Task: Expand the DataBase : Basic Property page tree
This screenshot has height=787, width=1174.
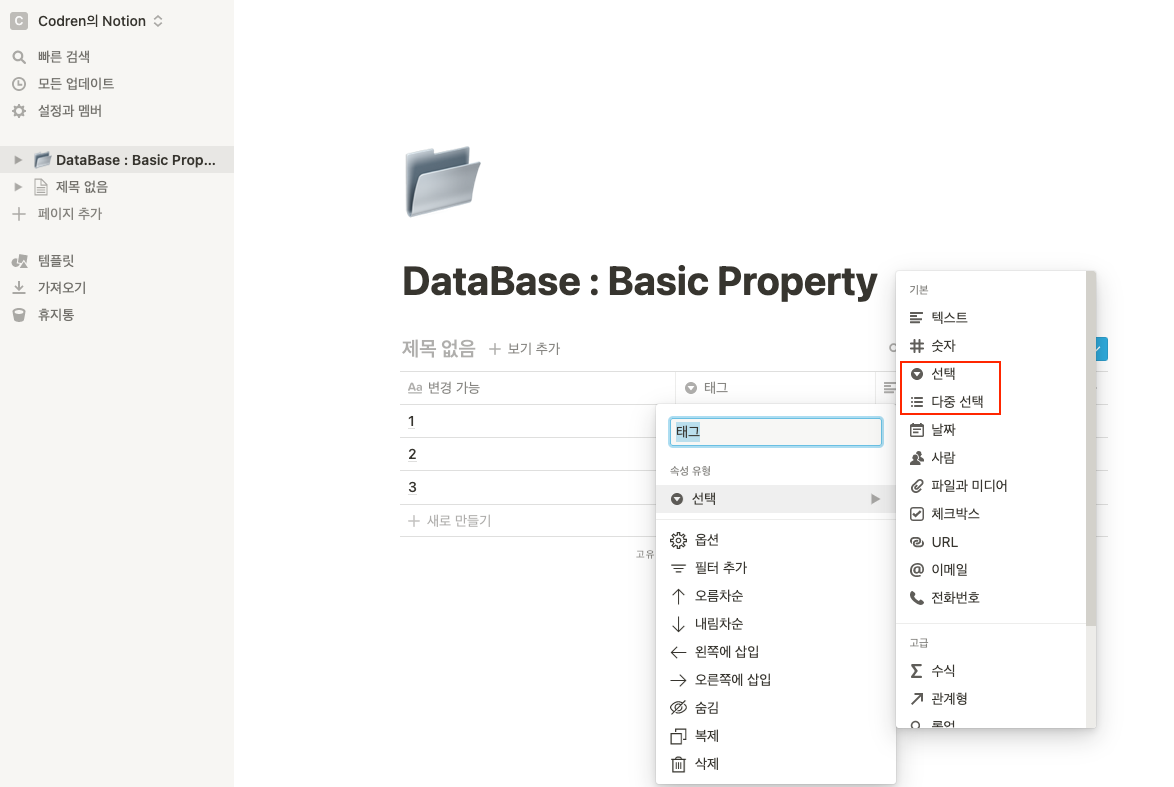Action: point(18,160)
